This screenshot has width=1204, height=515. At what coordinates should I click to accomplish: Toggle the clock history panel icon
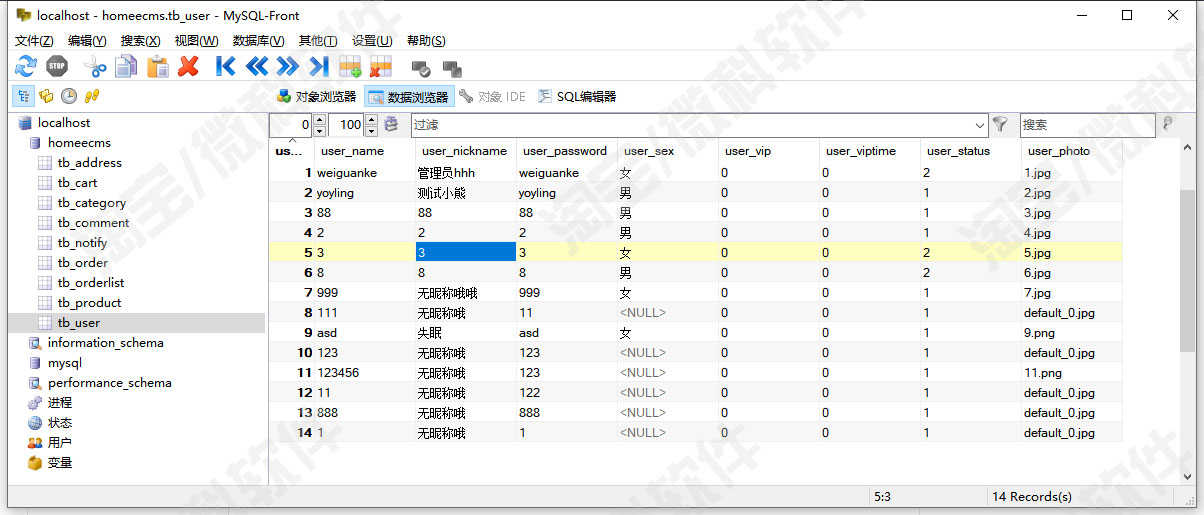(x=69, y=96)
